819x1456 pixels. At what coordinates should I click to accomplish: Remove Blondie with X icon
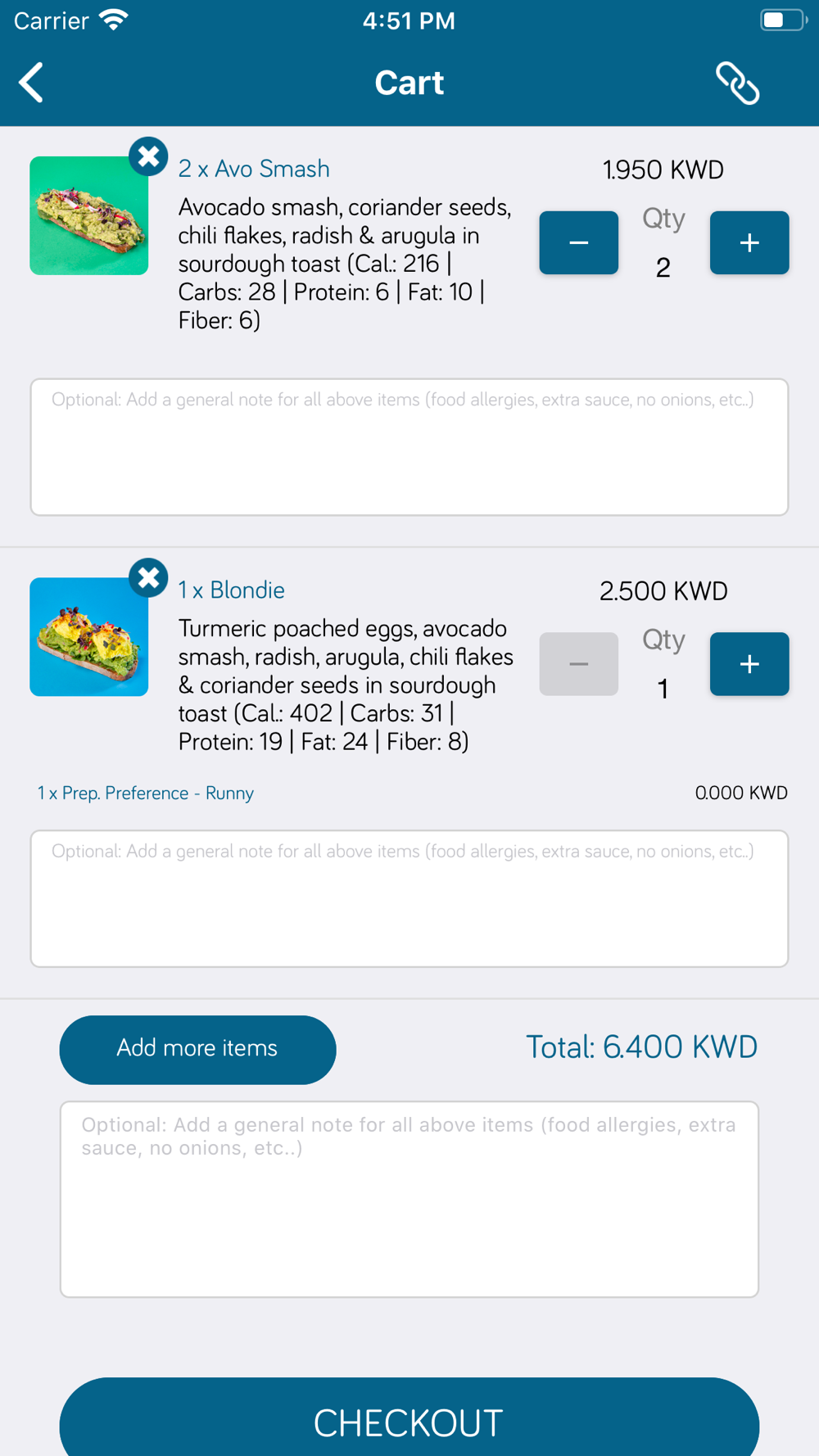148,578
